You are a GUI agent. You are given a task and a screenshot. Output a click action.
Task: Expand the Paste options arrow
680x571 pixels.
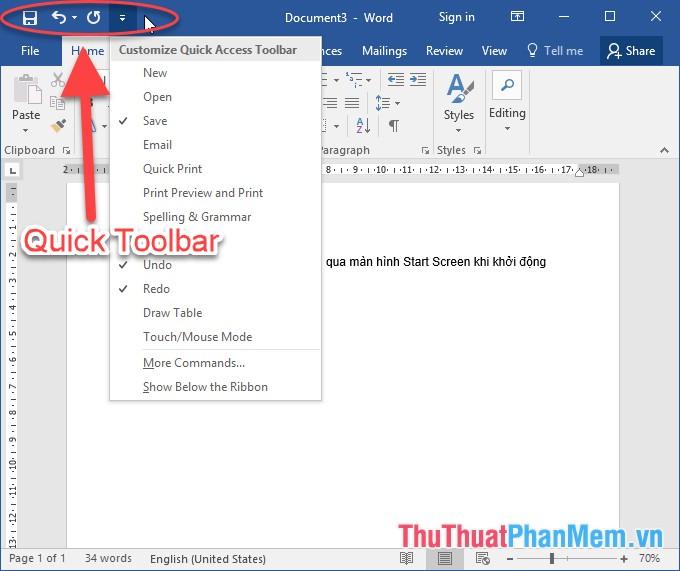pyautogui.click(x=26, y=130)
